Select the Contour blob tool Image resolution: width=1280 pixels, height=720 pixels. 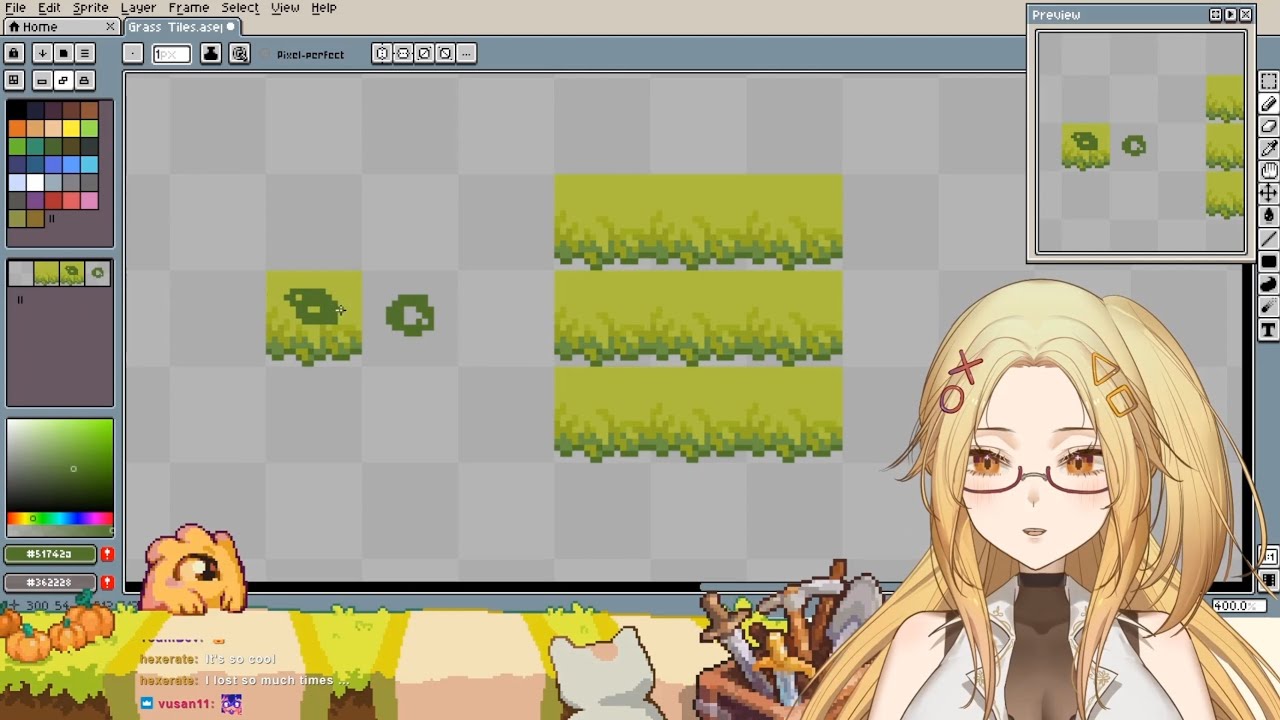1268,285
